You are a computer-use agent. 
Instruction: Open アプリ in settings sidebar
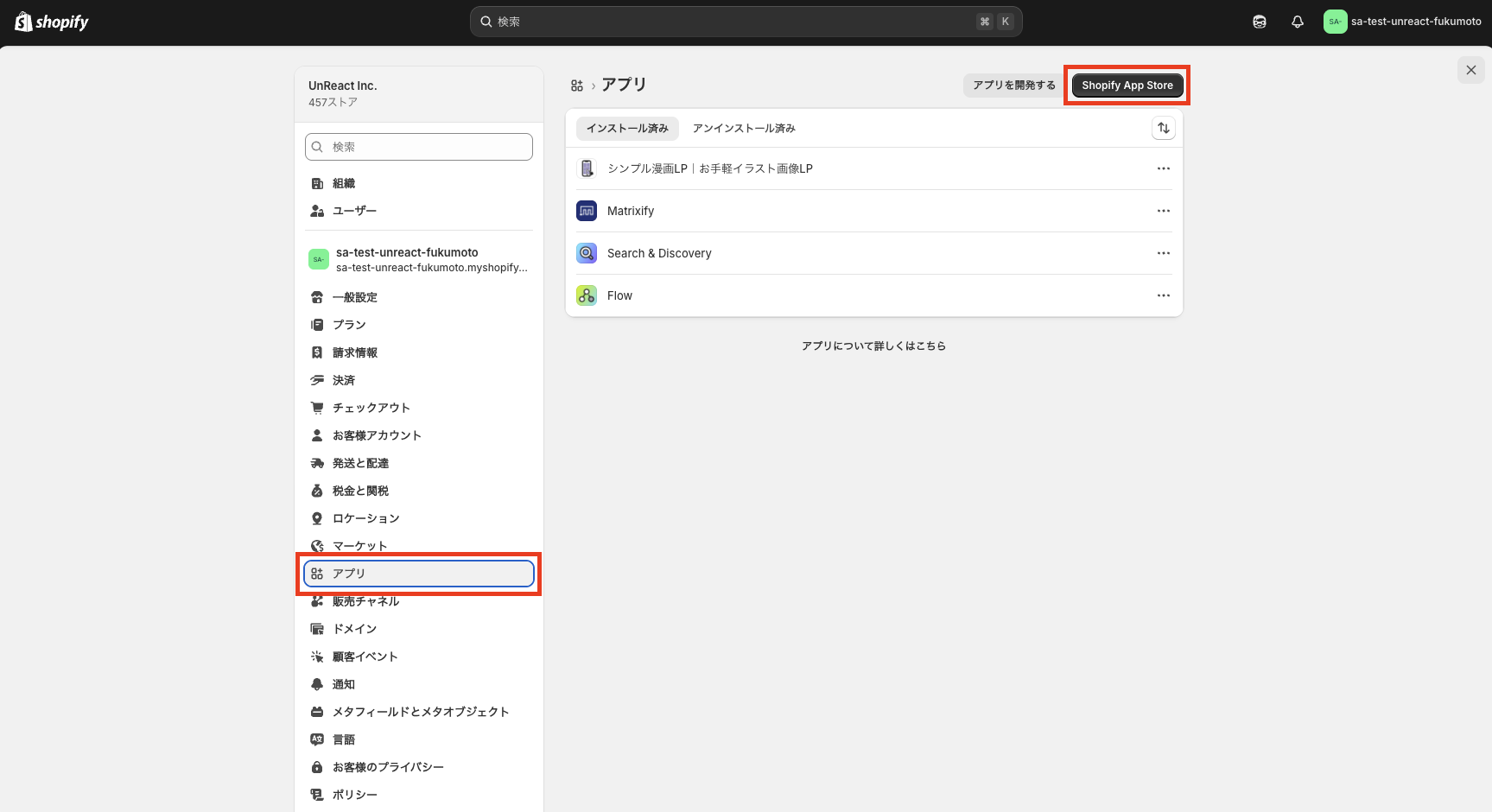419,574
